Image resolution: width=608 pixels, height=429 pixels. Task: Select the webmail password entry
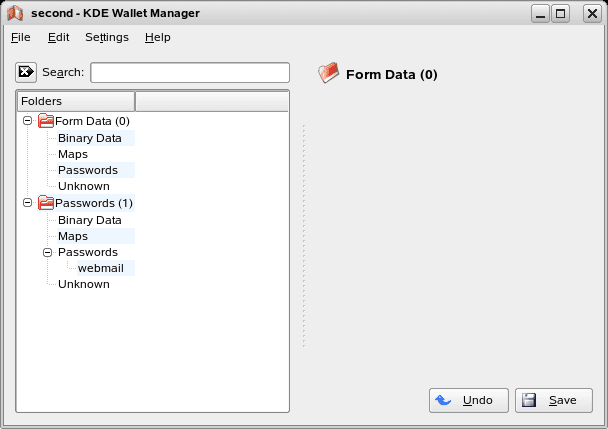point(98,268)
